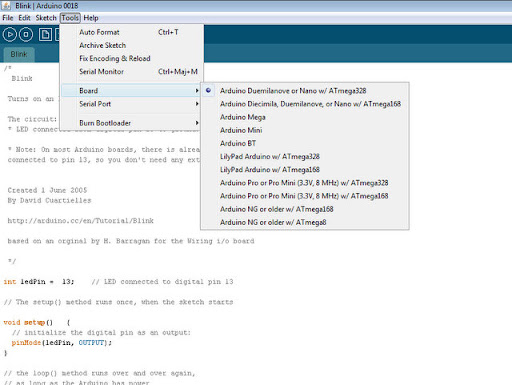The image size is (512, 385).
Task: Click the New sketch toolbar icon
Action: point(45,34)
